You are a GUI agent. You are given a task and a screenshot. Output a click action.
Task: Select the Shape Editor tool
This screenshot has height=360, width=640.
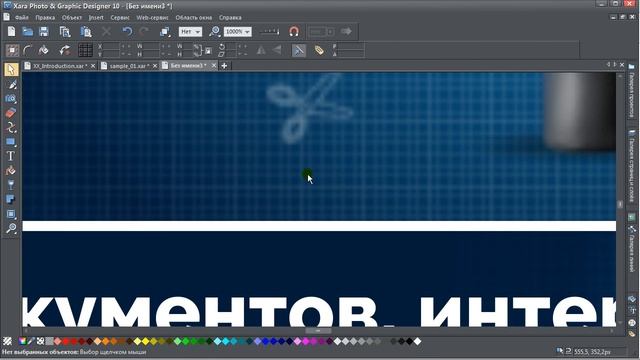tap(11, 127)
